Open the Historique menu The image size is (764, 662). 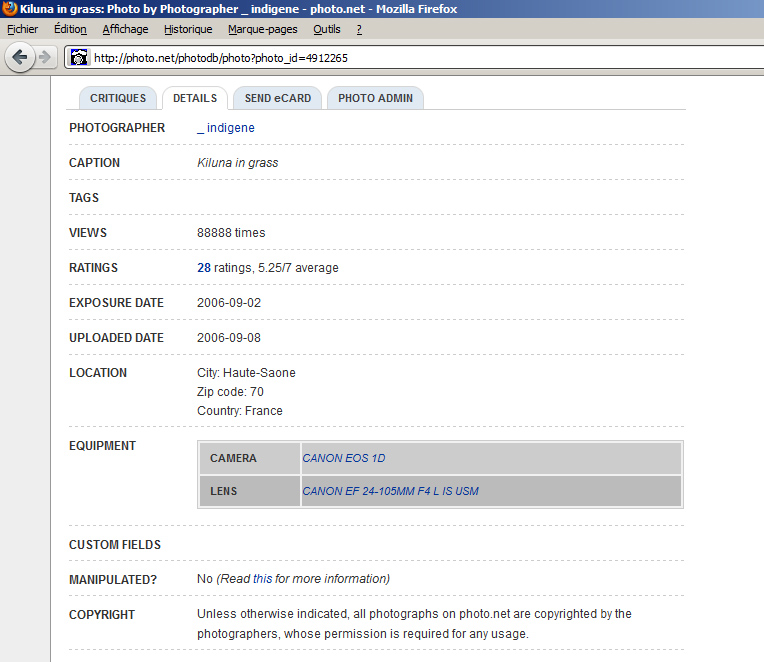pyautogui.click(x=188, y=29)
